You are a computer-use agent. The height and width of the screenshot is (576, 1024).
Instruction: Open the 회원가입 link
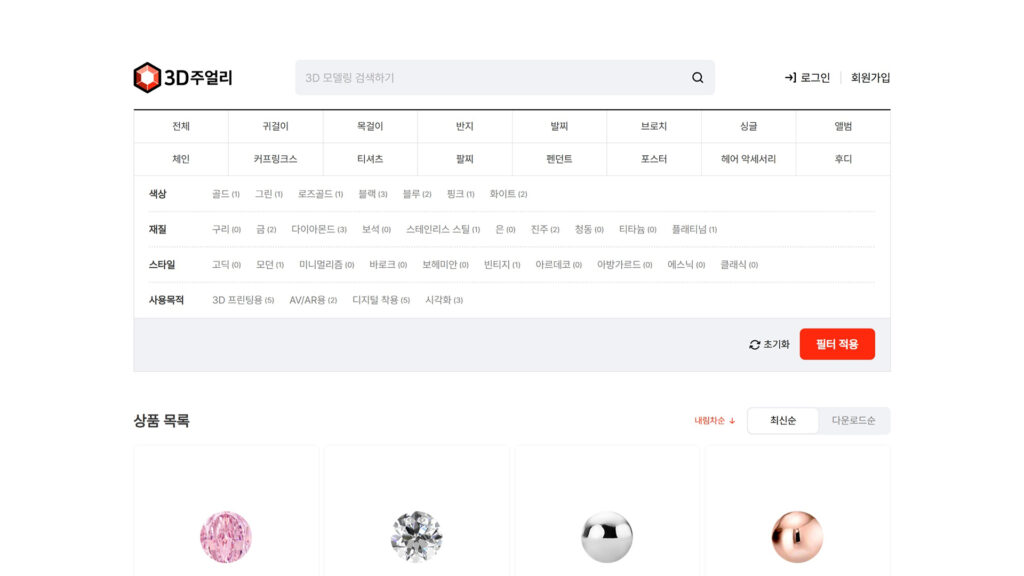[x=870, y=78]
